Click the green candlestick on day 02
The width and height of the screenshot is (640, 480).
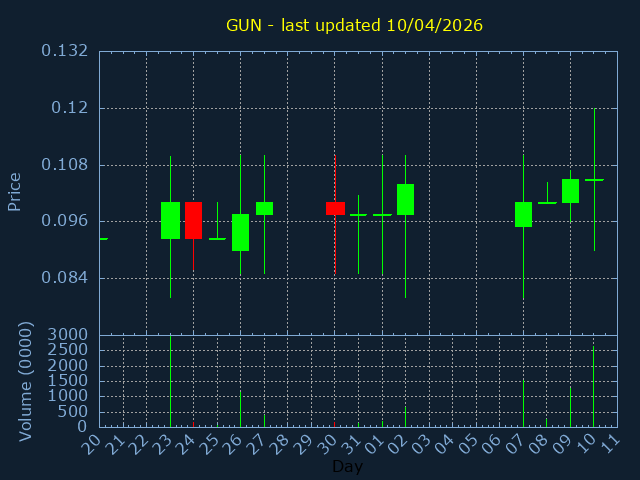pos(405,199)
